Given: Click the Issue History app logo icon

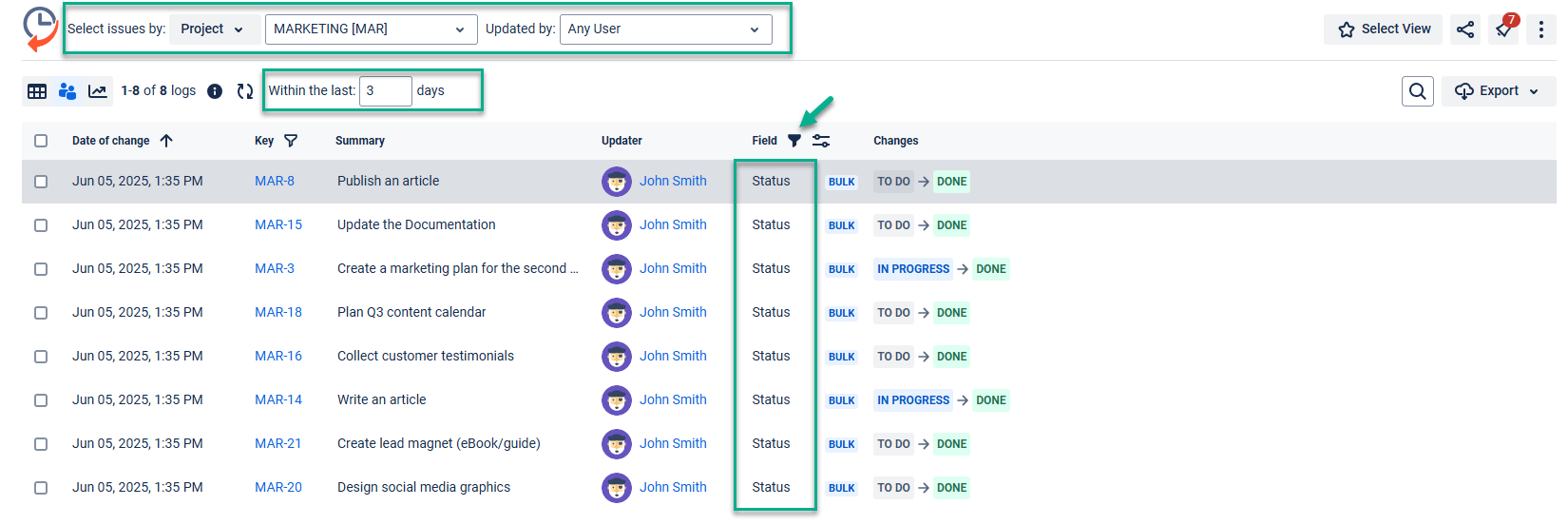Looking at the screenshot, I should 40,29.
